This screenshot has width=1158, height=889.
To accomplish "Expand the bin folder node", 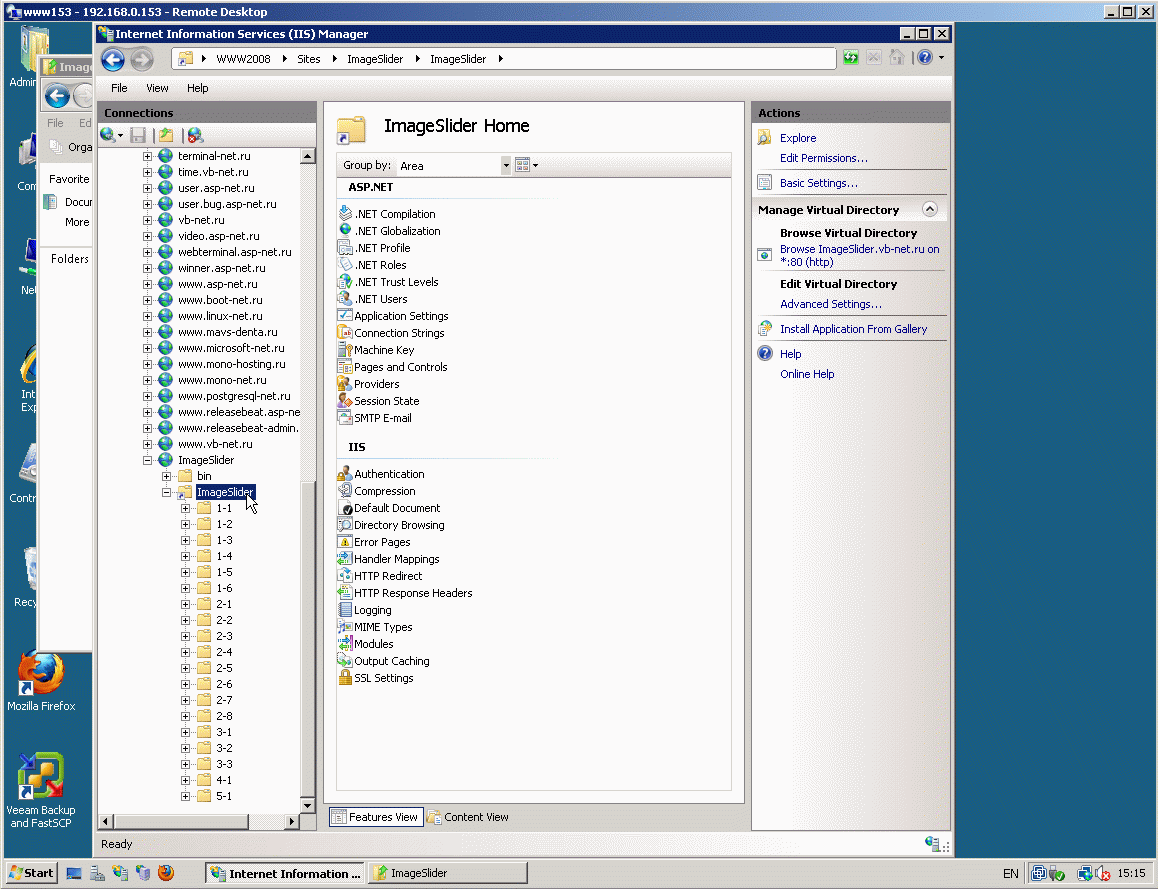I will (x=166, y=476).
